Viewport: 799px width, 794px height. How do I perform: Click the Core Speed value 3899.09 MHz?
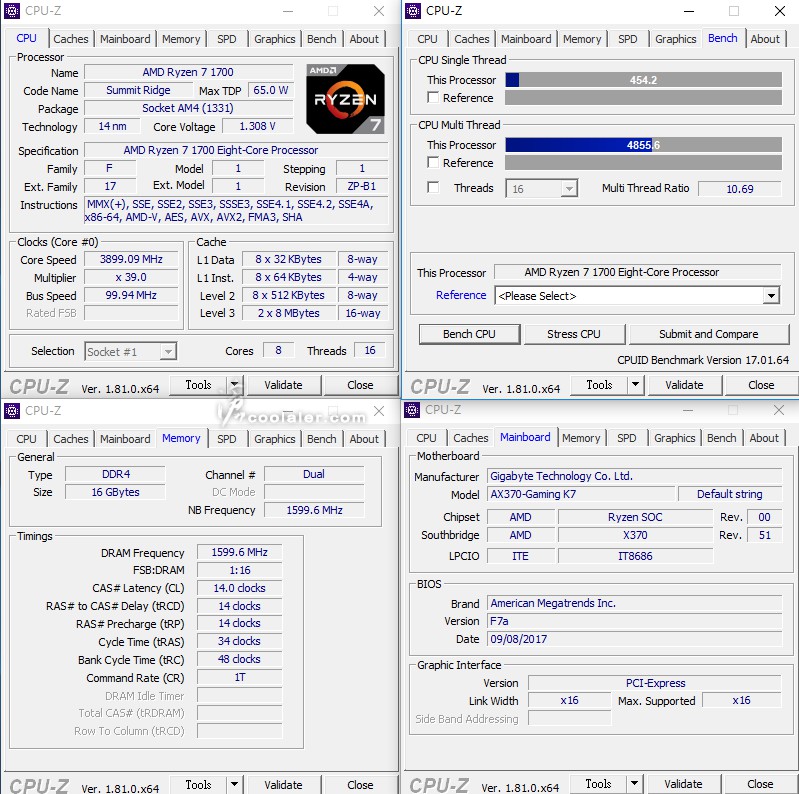pos(131,259)
